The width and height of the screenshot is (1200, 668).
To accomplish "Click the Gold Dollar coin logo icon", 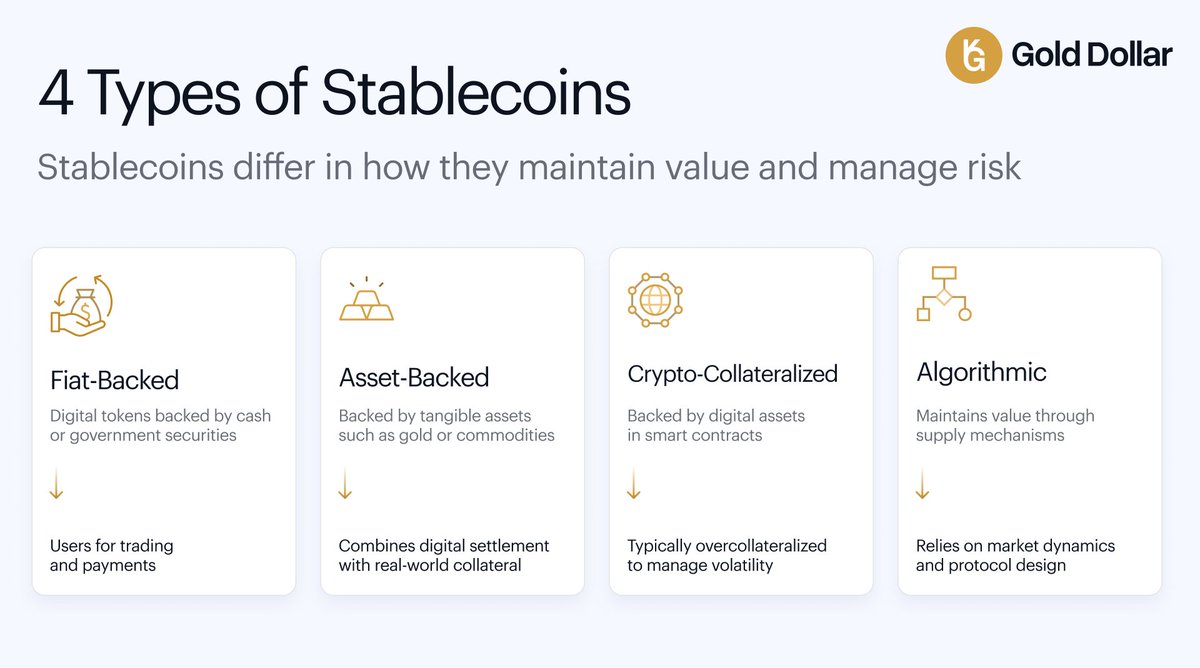I will (x=973, y=56).
